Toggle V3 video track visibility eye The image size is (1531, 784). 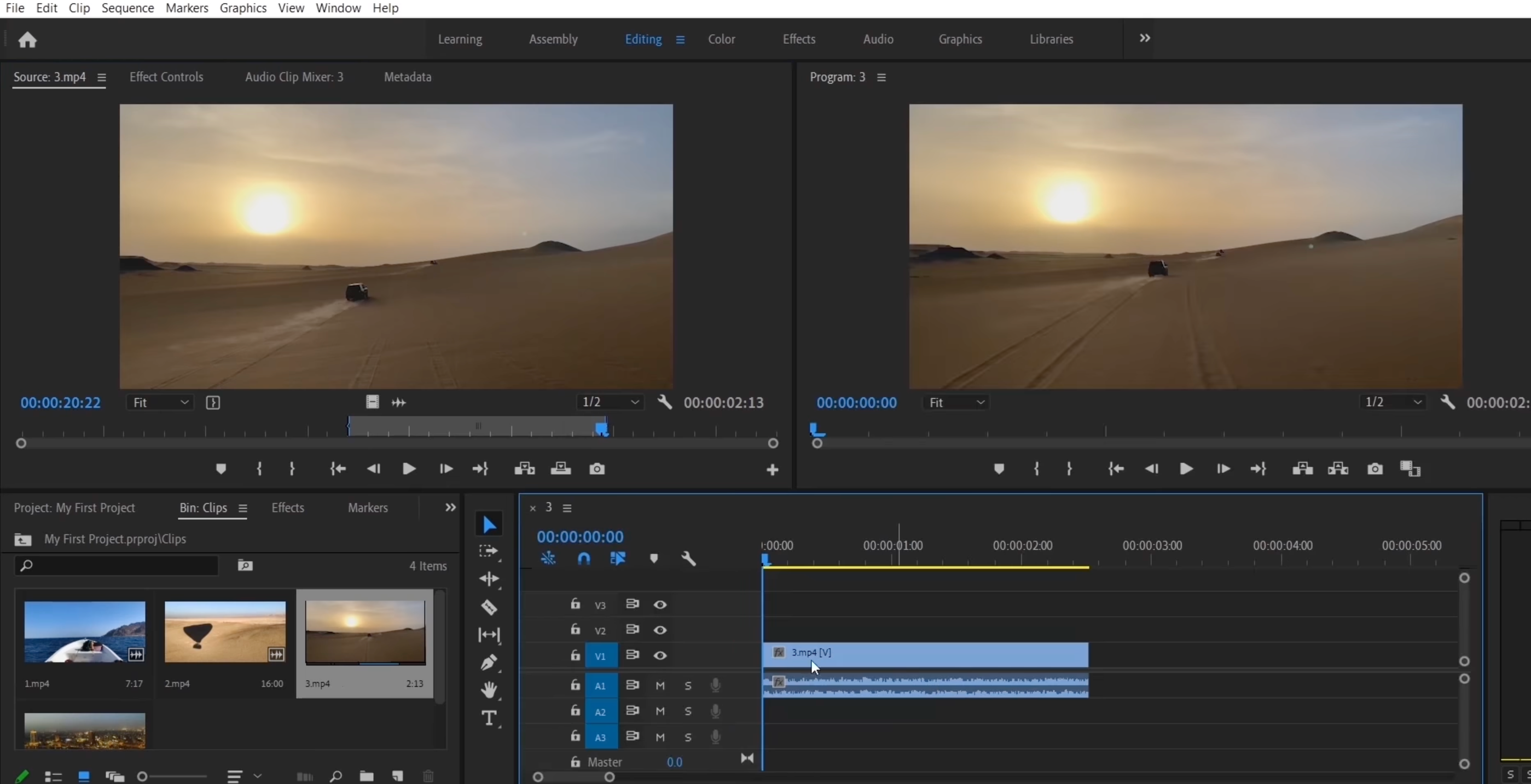[659, 604]
